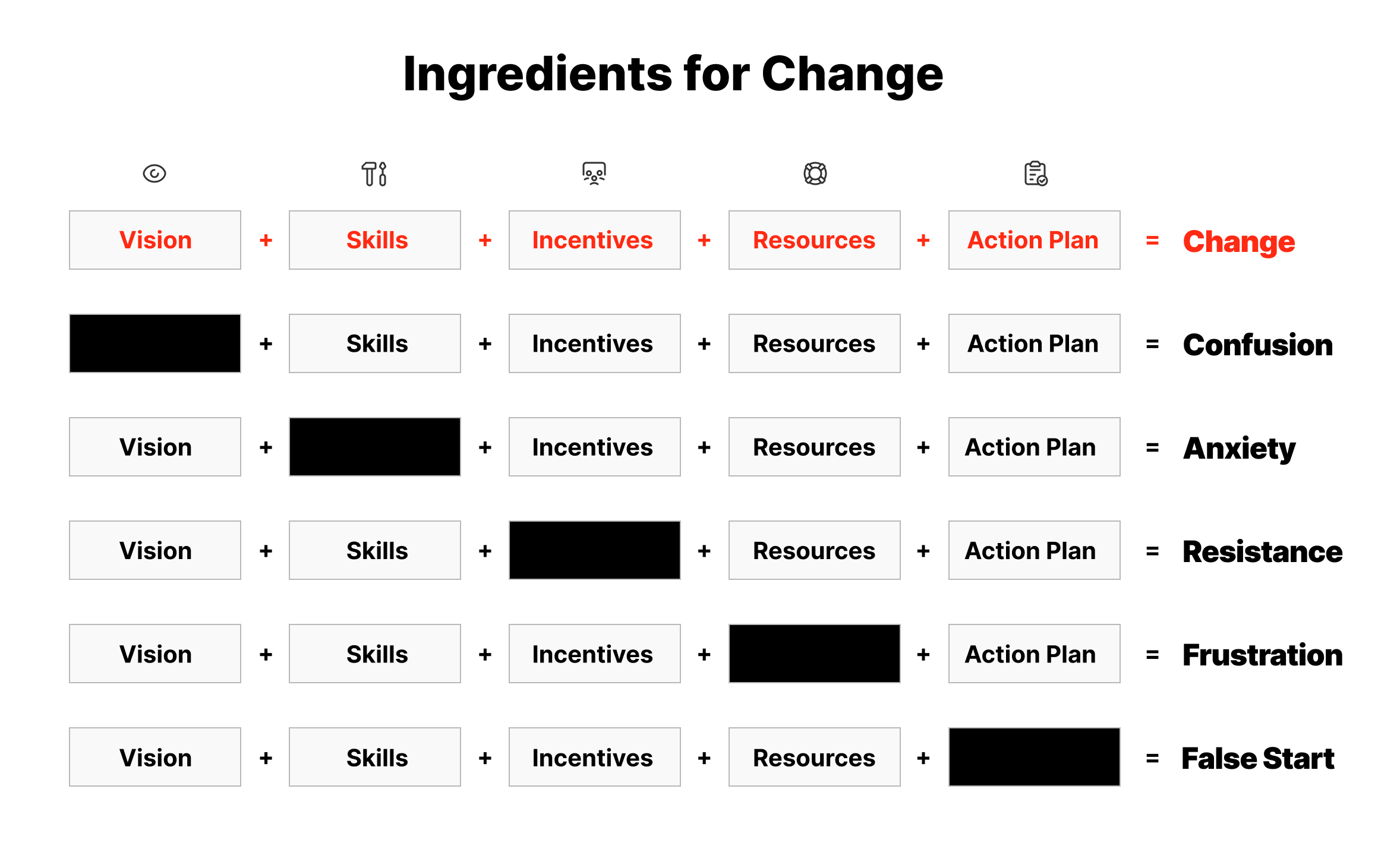The width and height of the screenshot is (1400, 852).
Task: Click the red Resources box
Action: pyautogui.click(x=815, y=240)
